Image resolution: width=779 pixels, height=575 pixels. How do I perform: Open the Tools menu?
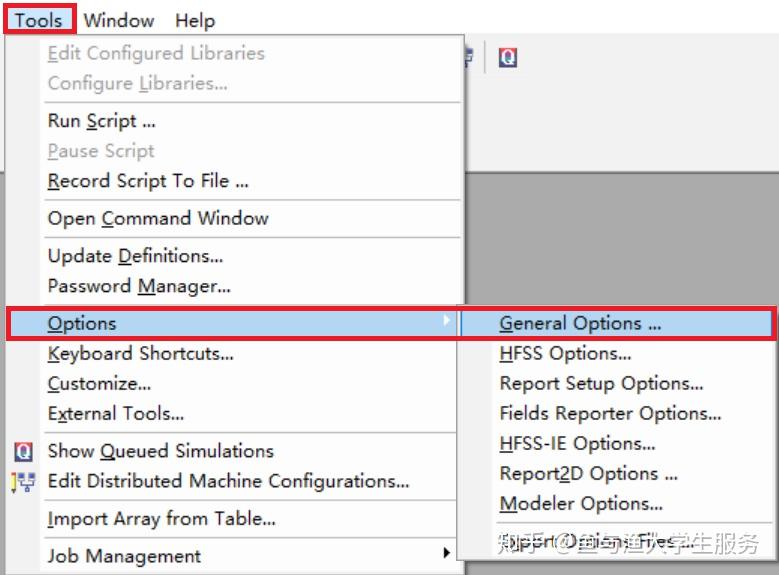(x=39, y=20)
